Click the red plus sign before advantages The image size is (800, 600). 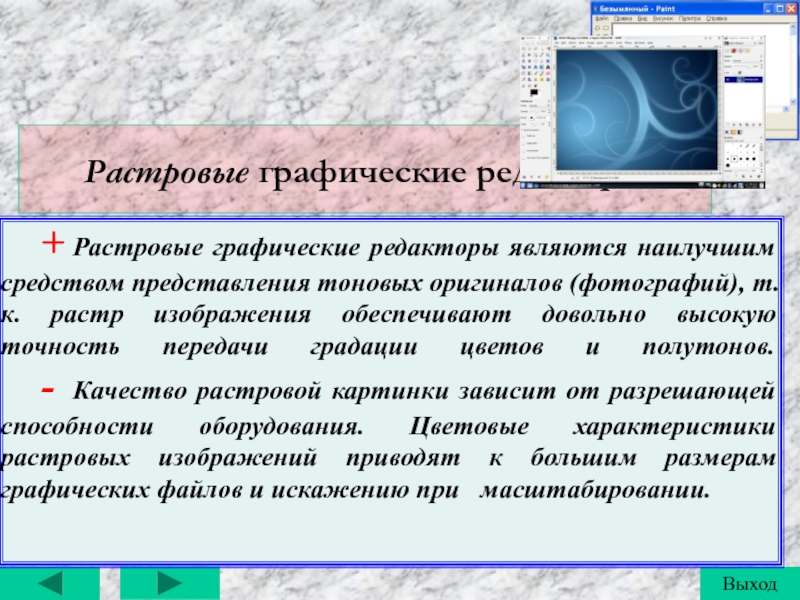(x=53, y=243)
